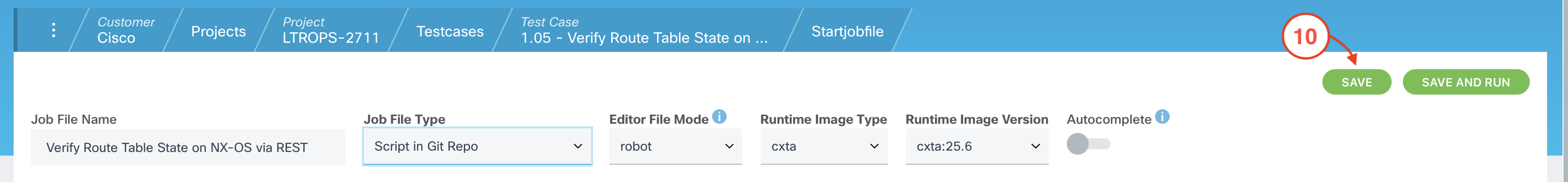Click the Startjobfile breadcrumb
Image resolution: width=1568 pixels, height=182 pixels.
847,31
